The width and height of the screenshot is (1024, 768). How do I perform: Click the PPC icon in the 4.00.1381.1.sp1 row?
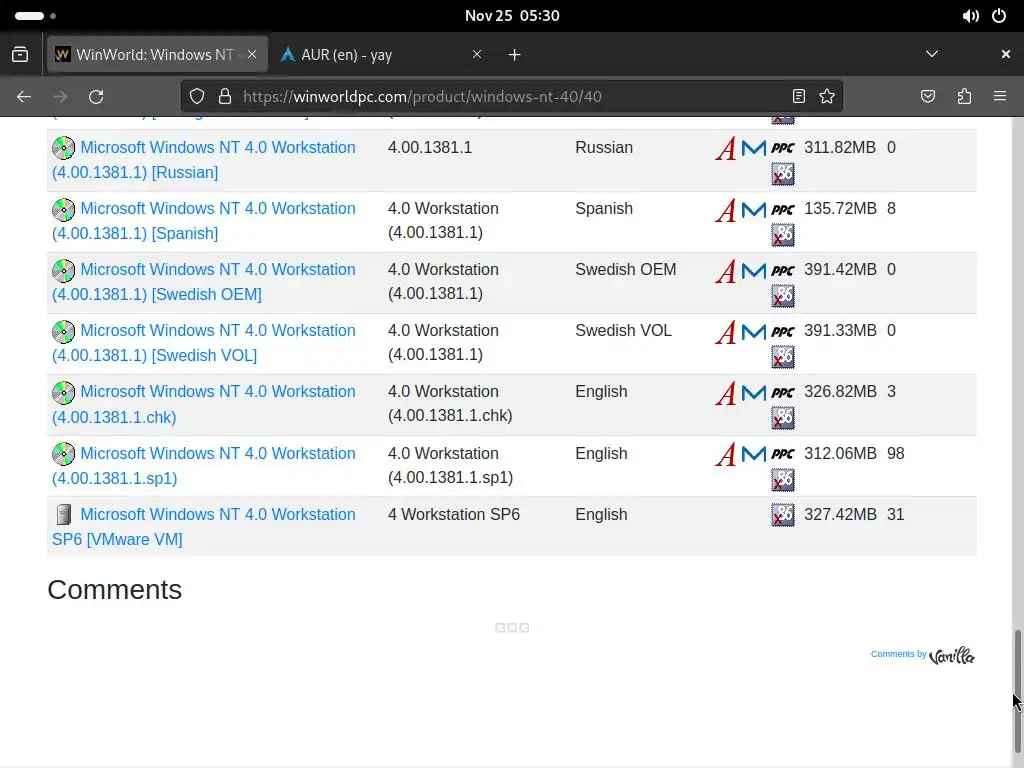click(x=782, y=455)
